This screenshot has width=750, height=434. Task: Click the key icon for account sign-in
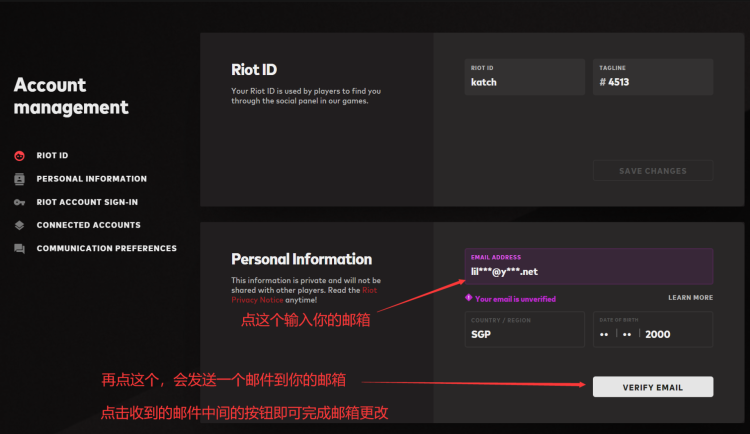[19, 202]
